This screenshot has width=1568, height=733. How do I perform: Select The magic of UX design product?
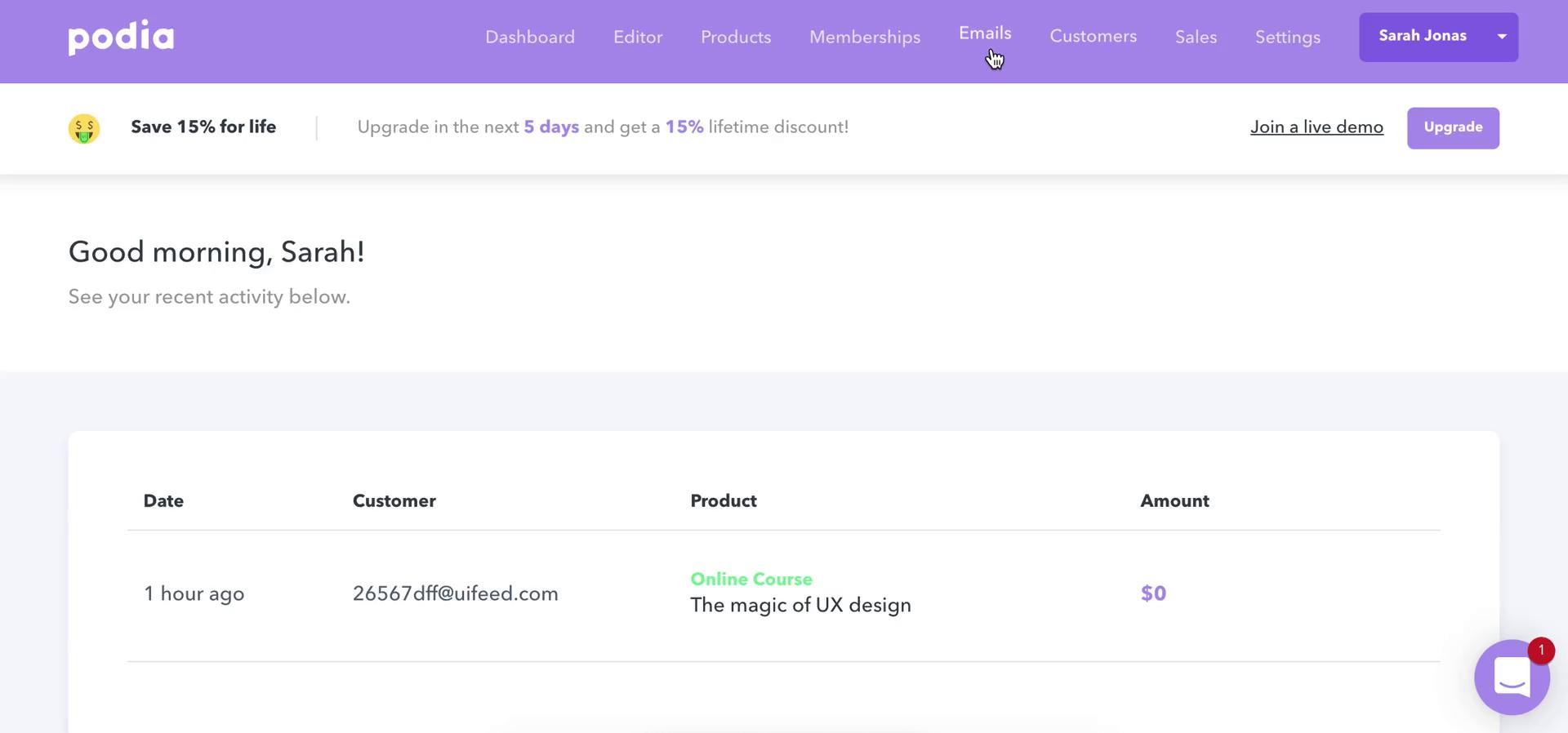tap(800, 605)
